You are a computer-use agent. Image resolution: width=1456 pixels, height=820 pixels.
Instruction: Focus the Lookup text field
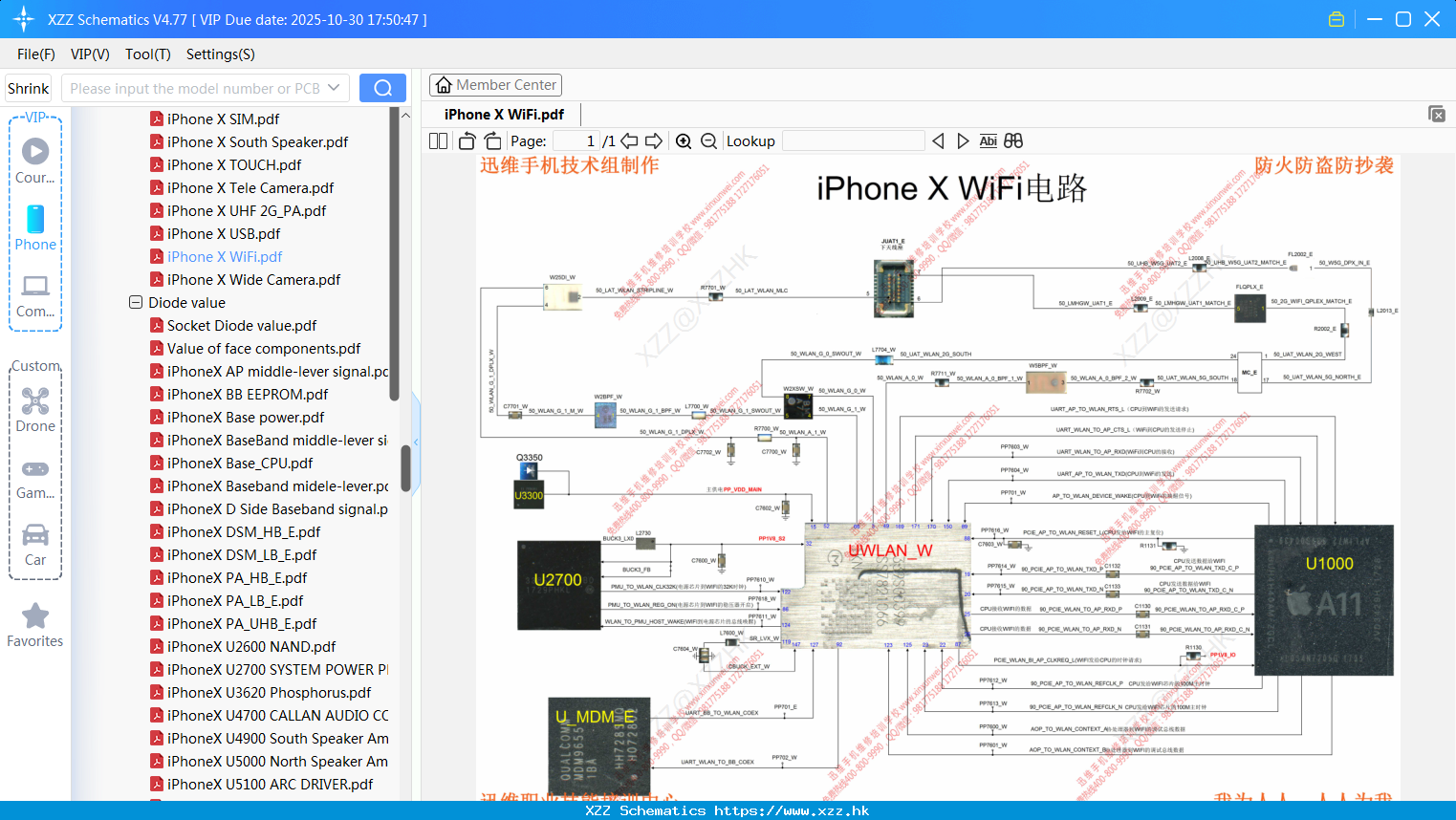coord(853,140)
